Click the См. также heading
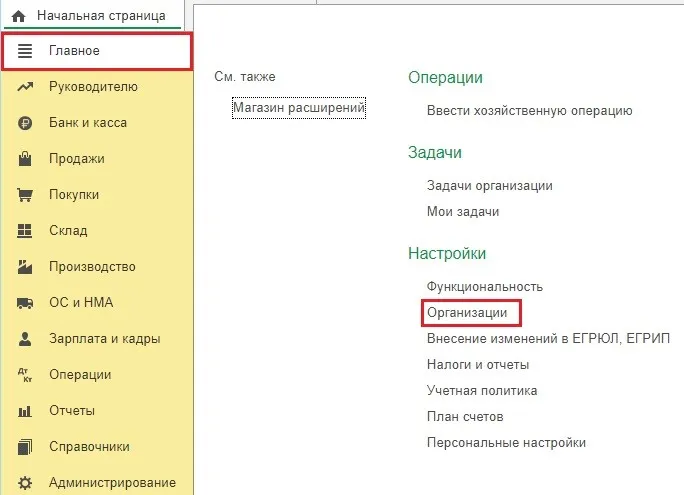This screenshot has width=684, height=495. [245, 77]
